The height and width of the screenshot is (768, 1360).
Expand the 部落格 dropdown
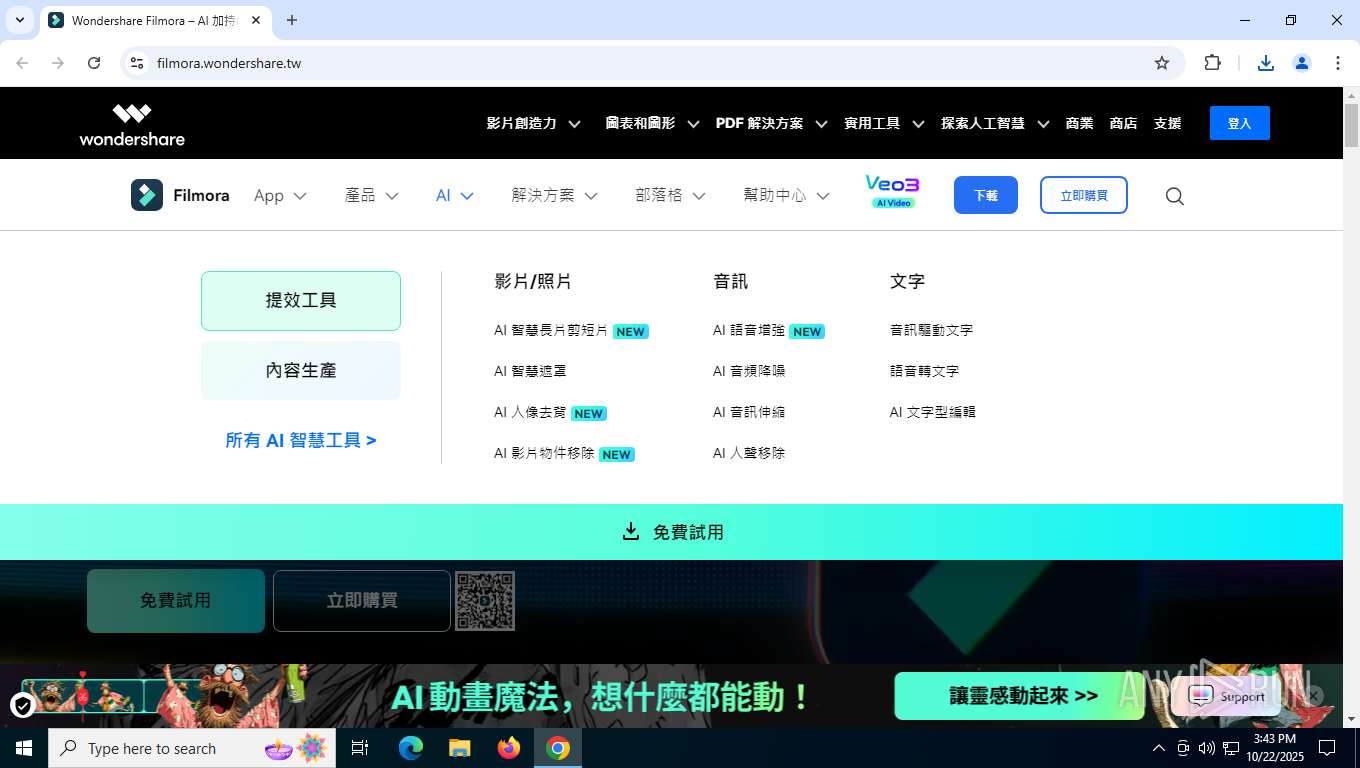tap(671, 196)
